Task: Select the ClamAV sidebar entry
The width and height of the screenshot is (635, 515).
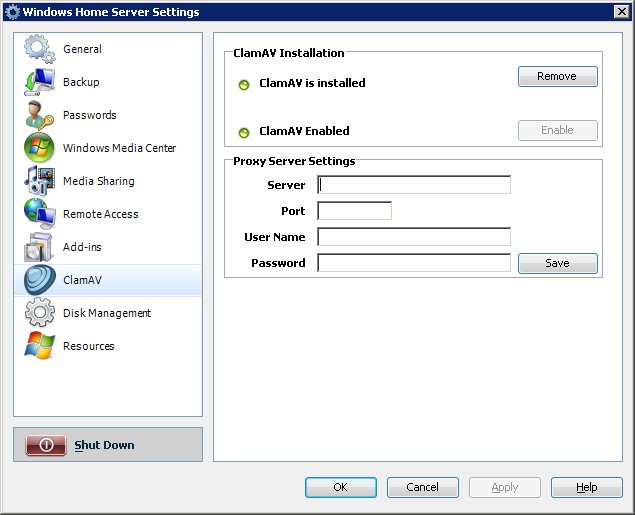Action: click(x=108, y=280)
